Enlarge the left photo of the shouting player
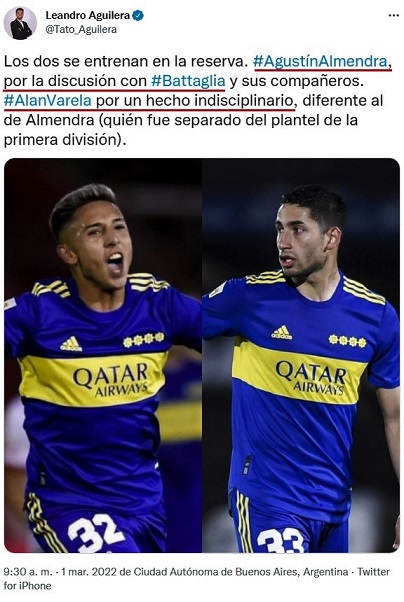 [x=103, y=355]
